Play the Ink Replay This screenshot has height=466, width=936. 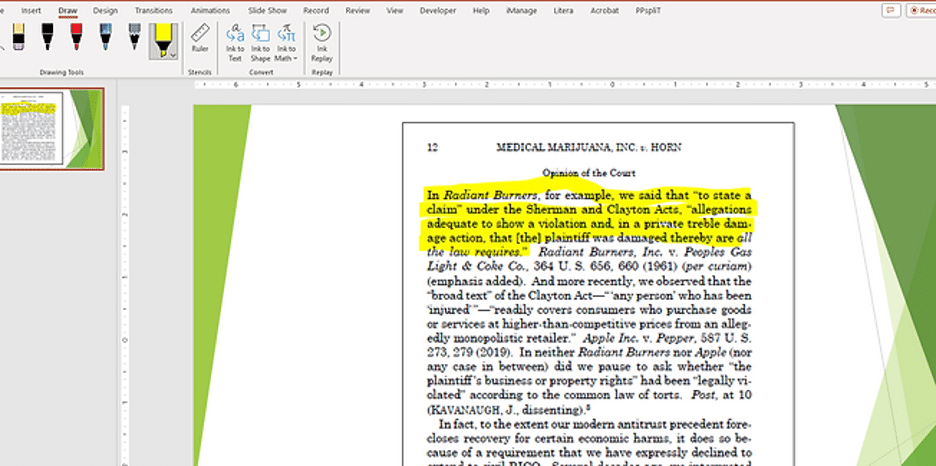[322, 40]
